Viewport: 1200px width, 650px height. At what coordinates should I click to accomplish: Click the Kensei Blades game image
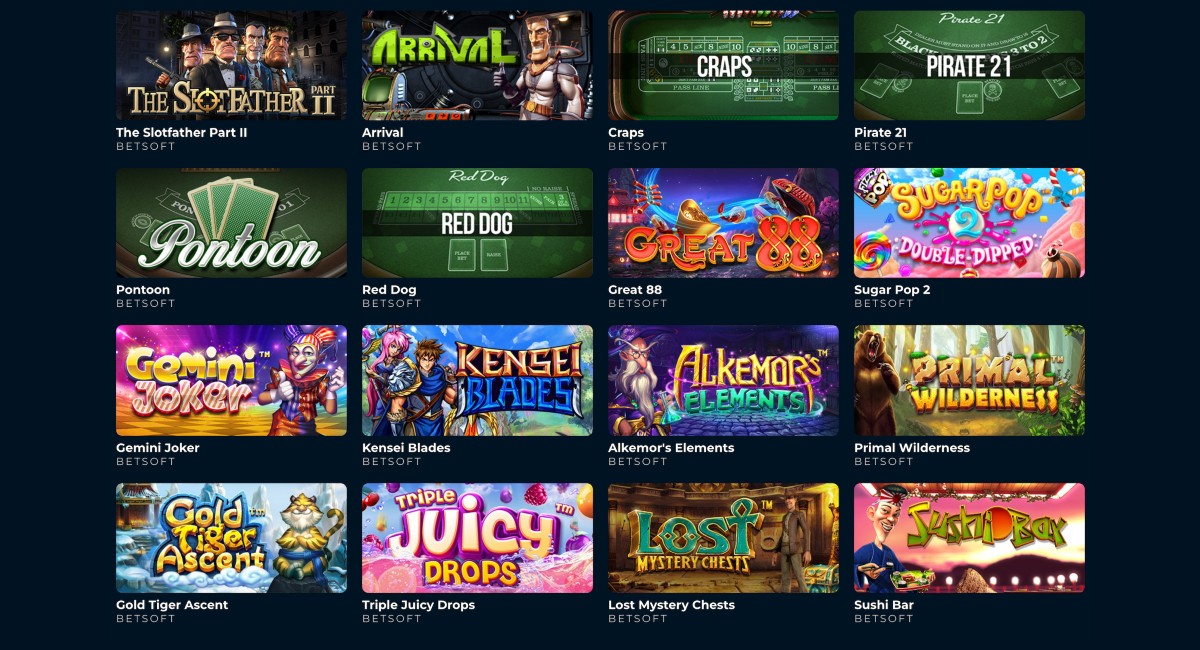pyautogui.click(x=477, y=380)
